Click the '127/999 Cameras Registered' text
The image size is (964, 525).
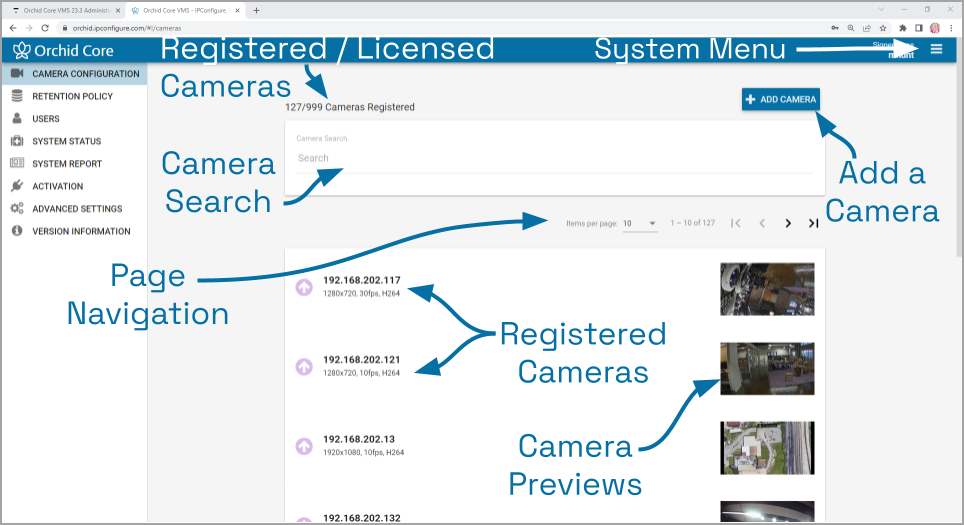tap(350, 107)
